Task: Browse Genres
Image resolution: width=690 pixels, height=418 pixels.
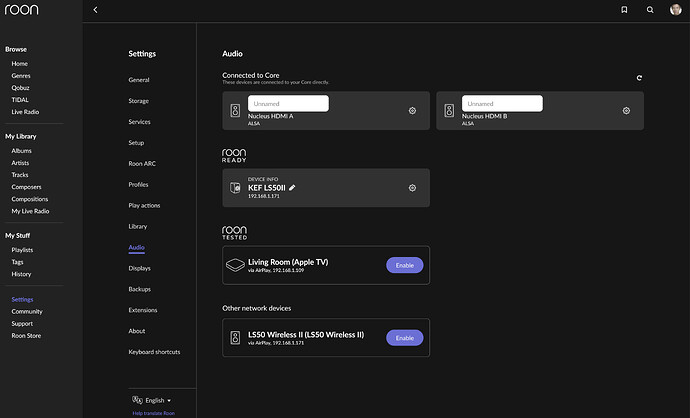Action: (x=21, y=76)
